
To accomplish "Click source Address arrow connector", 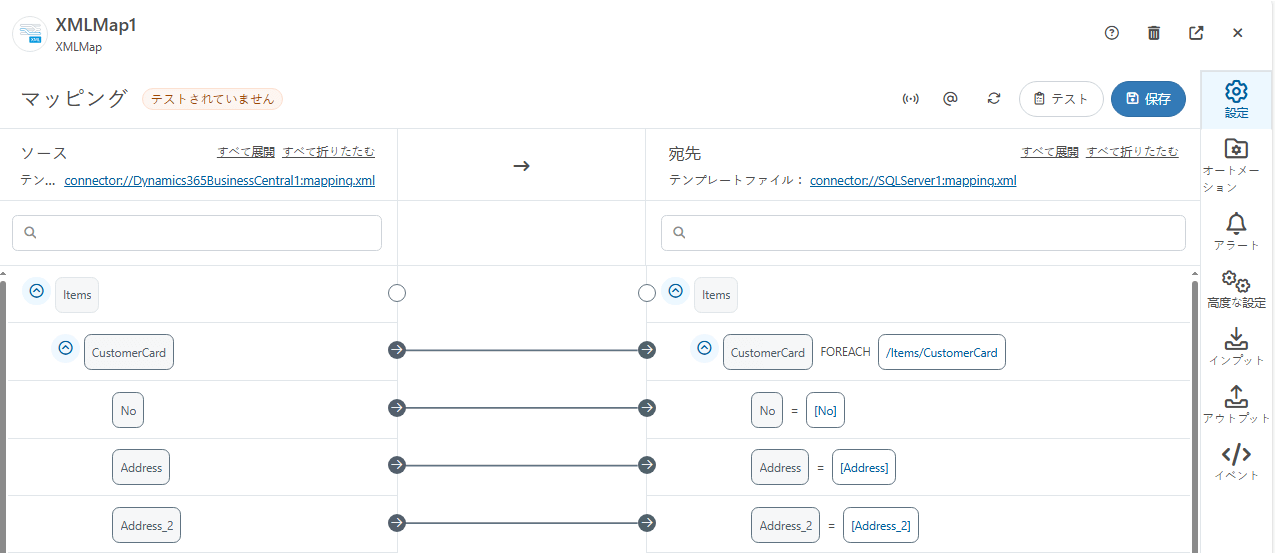I will [x=397, y=465].
